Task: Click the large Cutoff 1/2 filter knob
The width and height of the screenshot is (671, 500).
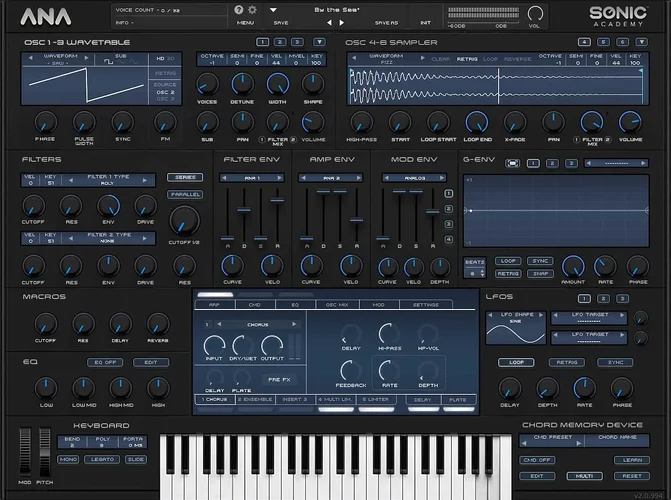Action: coord(183,220)
